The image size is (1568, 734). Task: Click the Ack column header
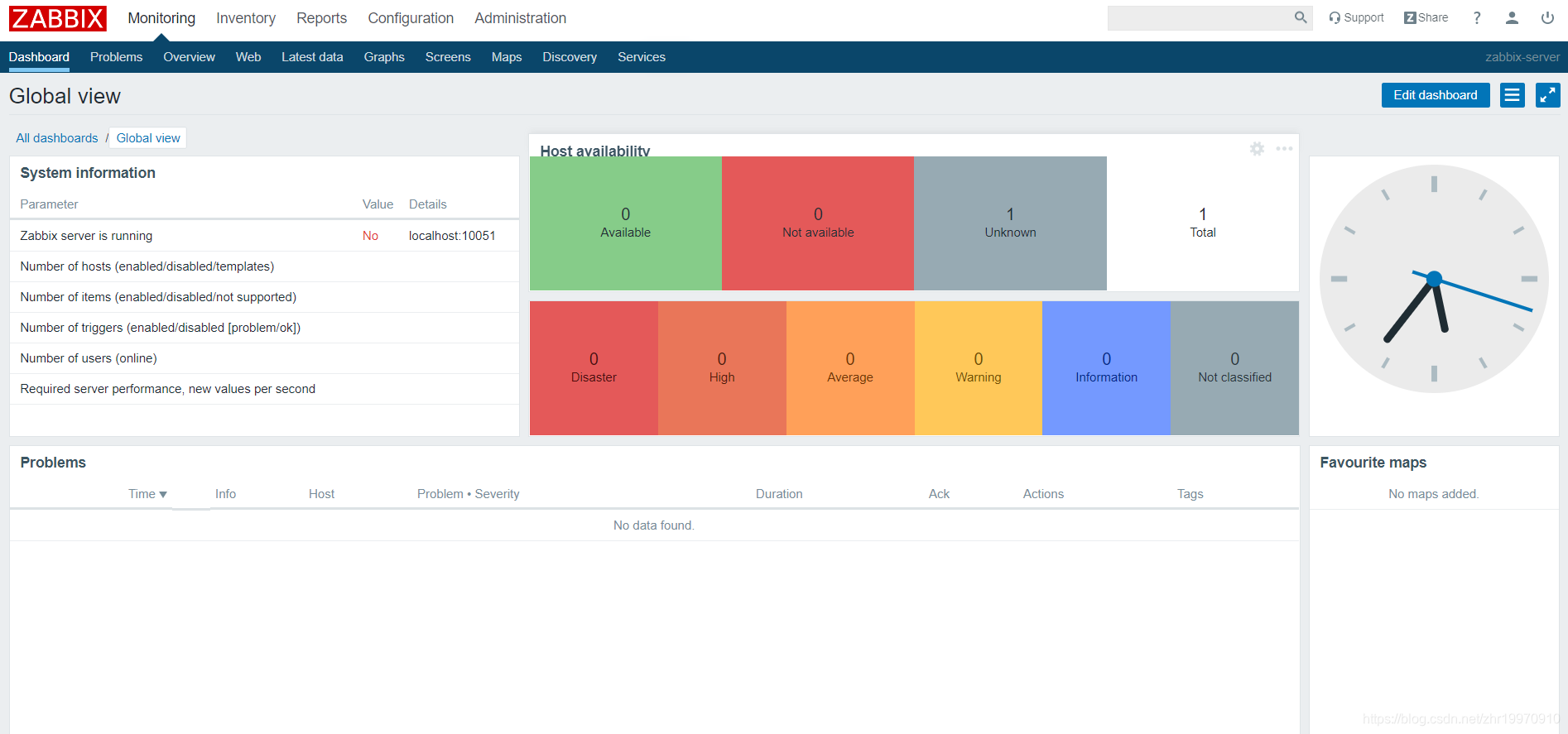click(939, 494)
